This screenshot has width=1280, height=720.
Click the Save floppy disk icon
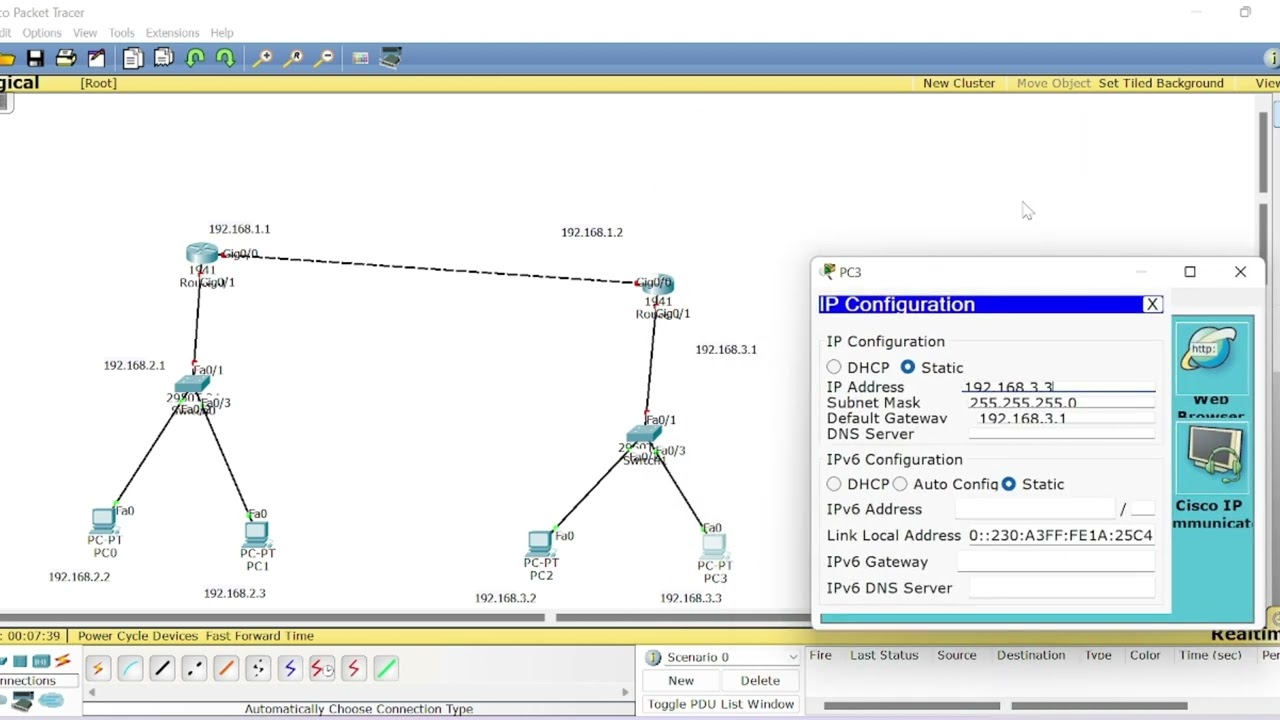(36, 59)
